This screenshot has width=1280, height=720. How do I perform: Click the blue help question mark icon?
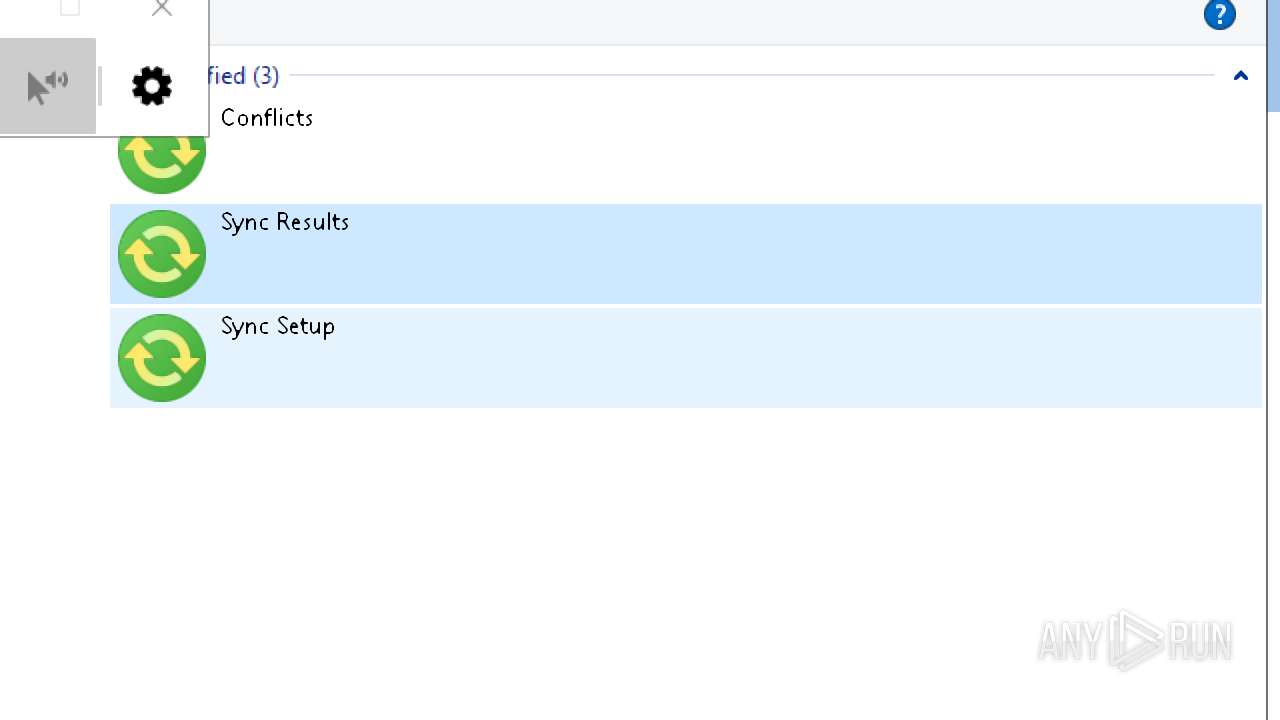click(x=1220, y=14)
